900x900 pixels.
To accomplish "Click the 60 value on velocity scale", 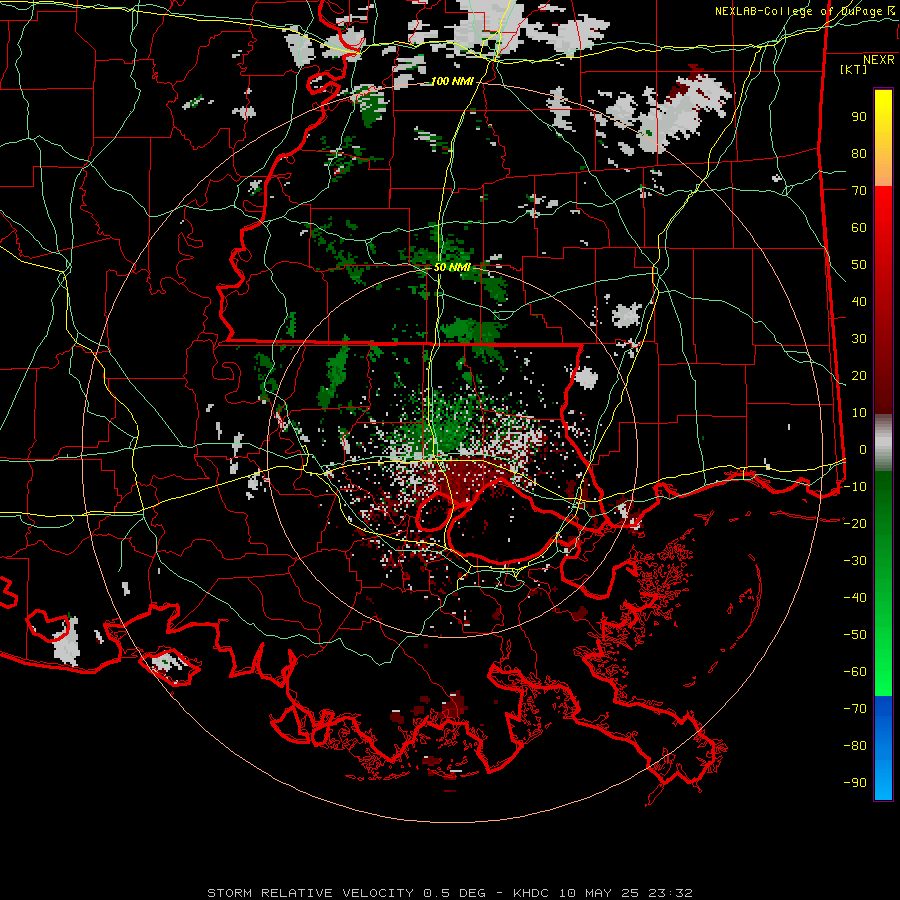I will [859, 228].
